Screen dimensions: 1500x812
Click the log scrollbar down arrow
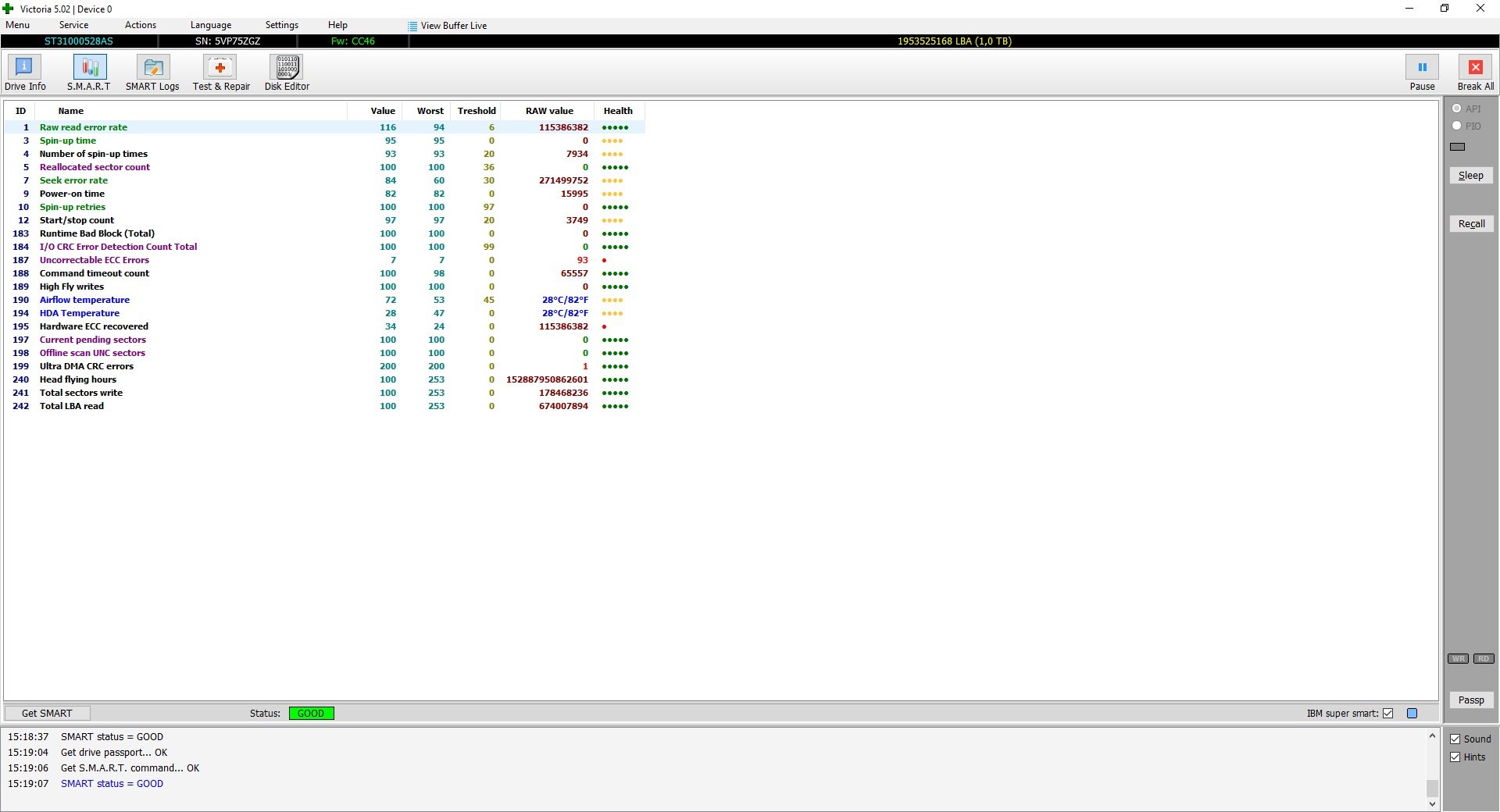(x=1432, y=804)
